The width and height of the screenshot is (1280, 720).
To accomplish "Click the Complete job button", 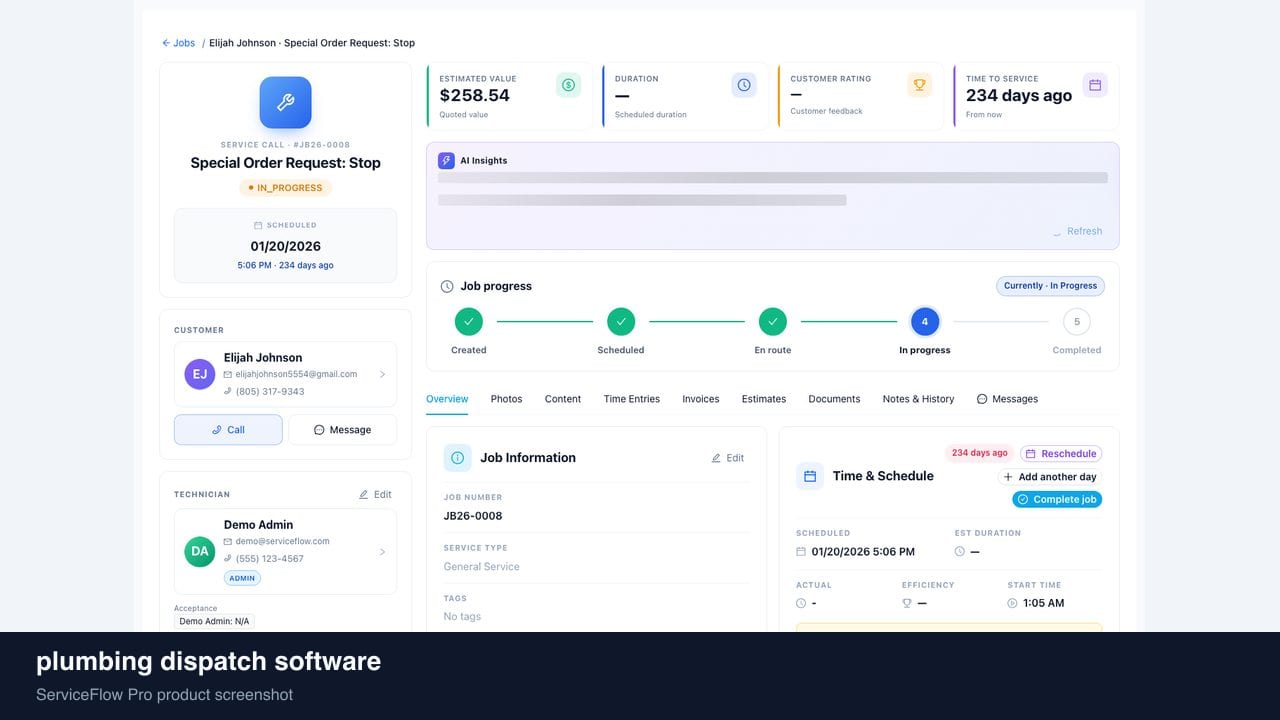I will tap(1057, 499).
